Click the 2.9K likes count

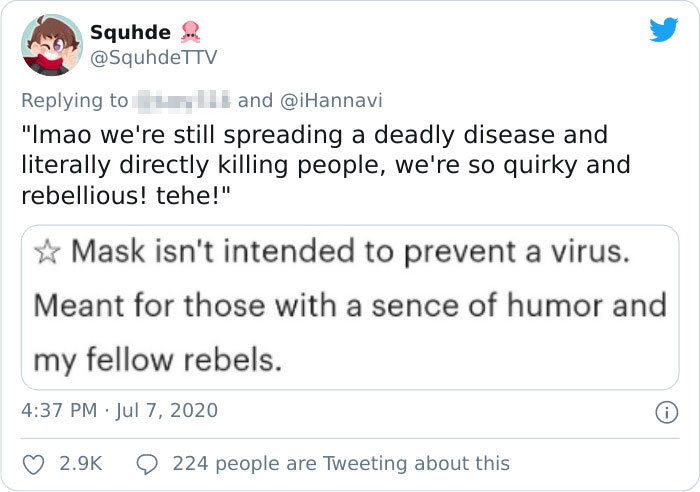[x=81, y=464]
